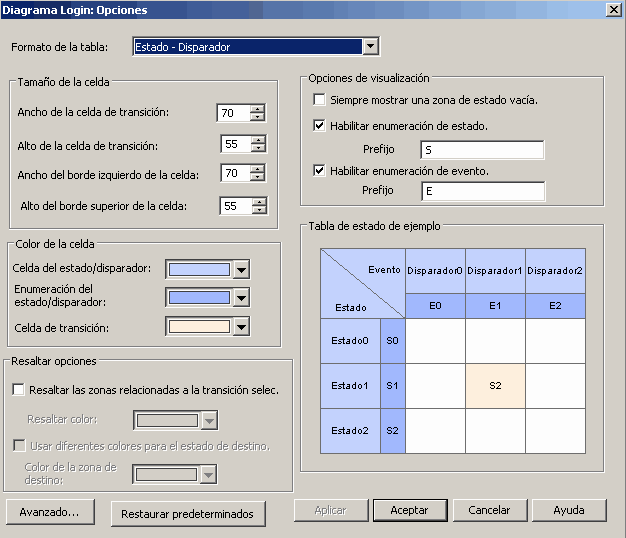Click the event Prefijo field containing E
Screen dimensions: 626x538
point(483,191)
